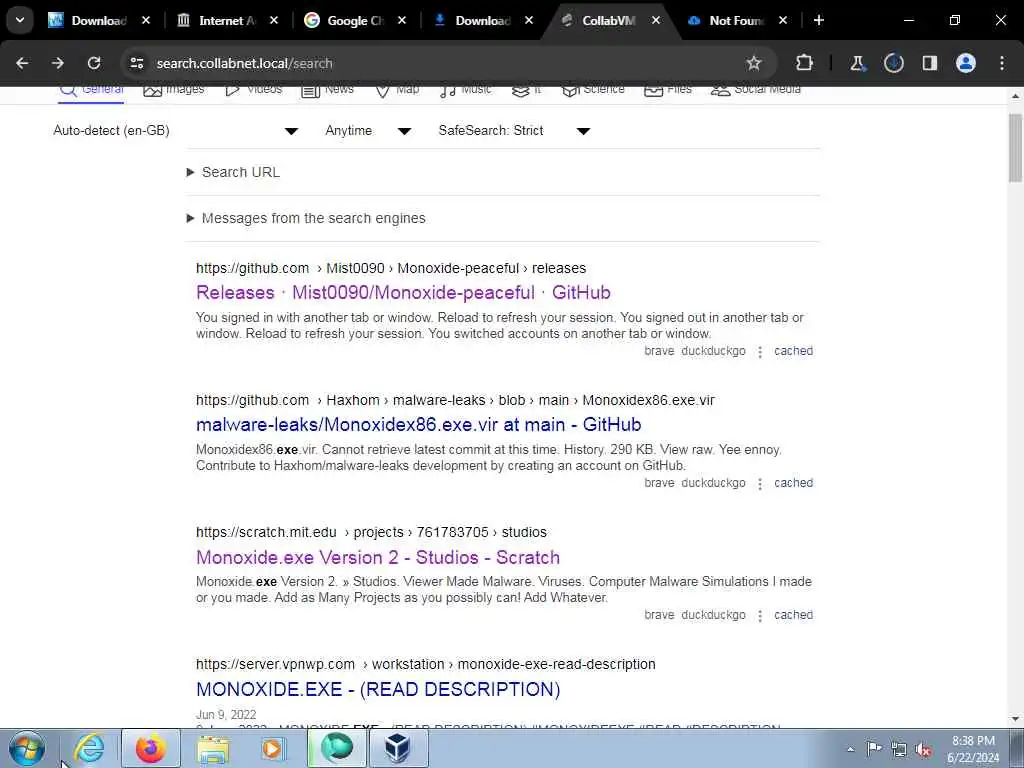
Task: Open site information icon in address bar
Action: [136, 63]
